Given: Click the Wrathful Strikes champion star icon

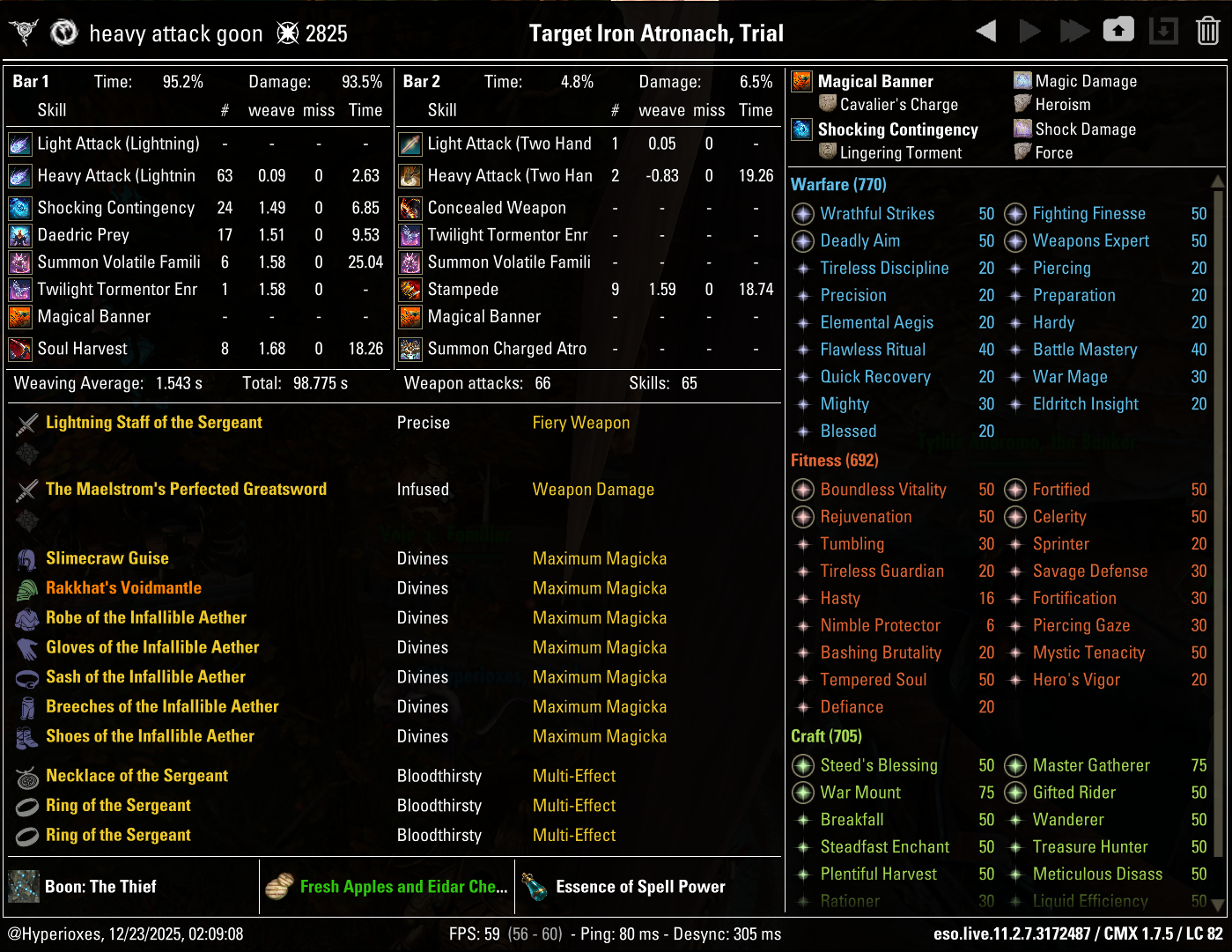Looking at the screenshot, I should (803, 214).
